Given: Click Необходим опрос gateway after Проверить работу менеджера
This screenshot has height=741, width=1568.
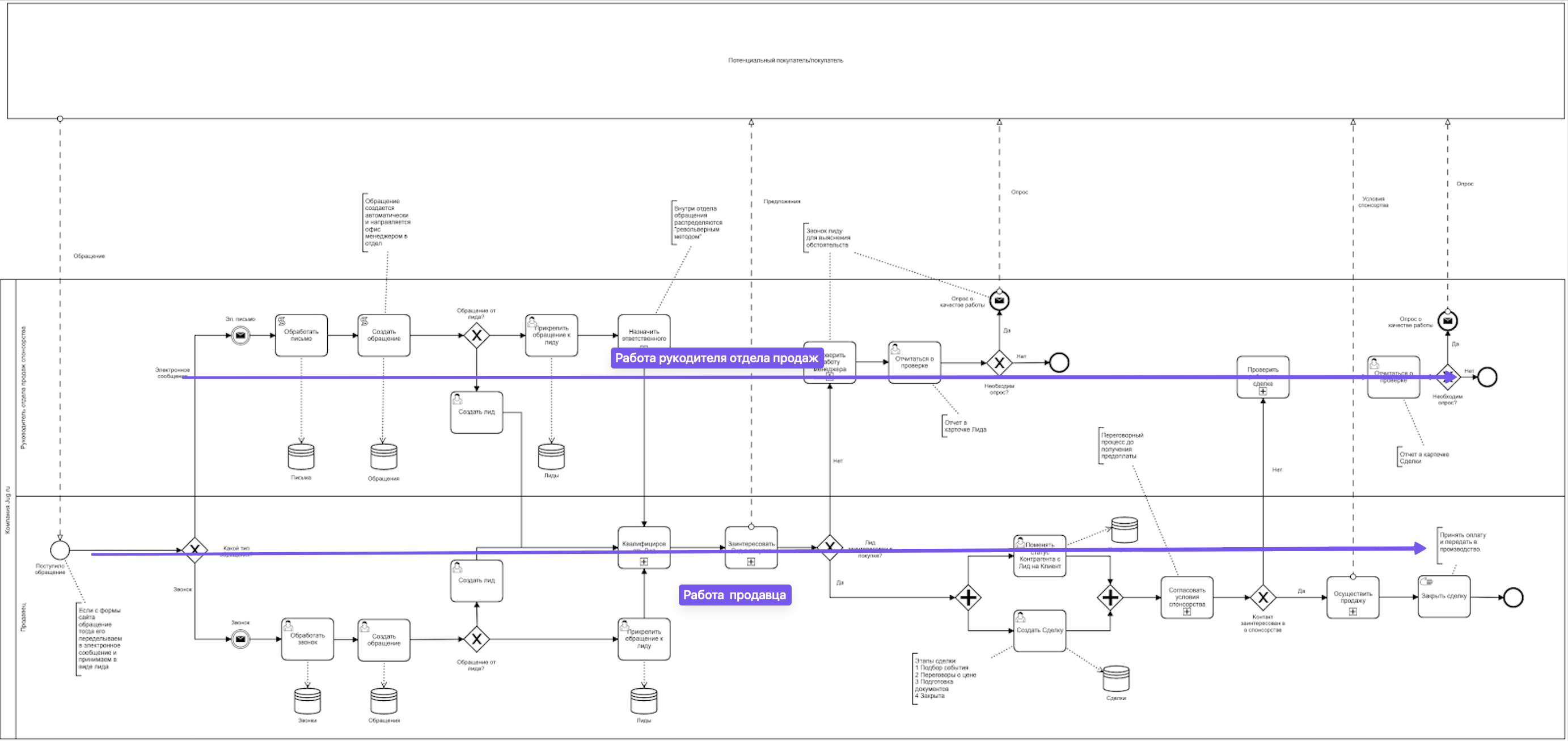Looking at the screenshot, I should [999, 363].
